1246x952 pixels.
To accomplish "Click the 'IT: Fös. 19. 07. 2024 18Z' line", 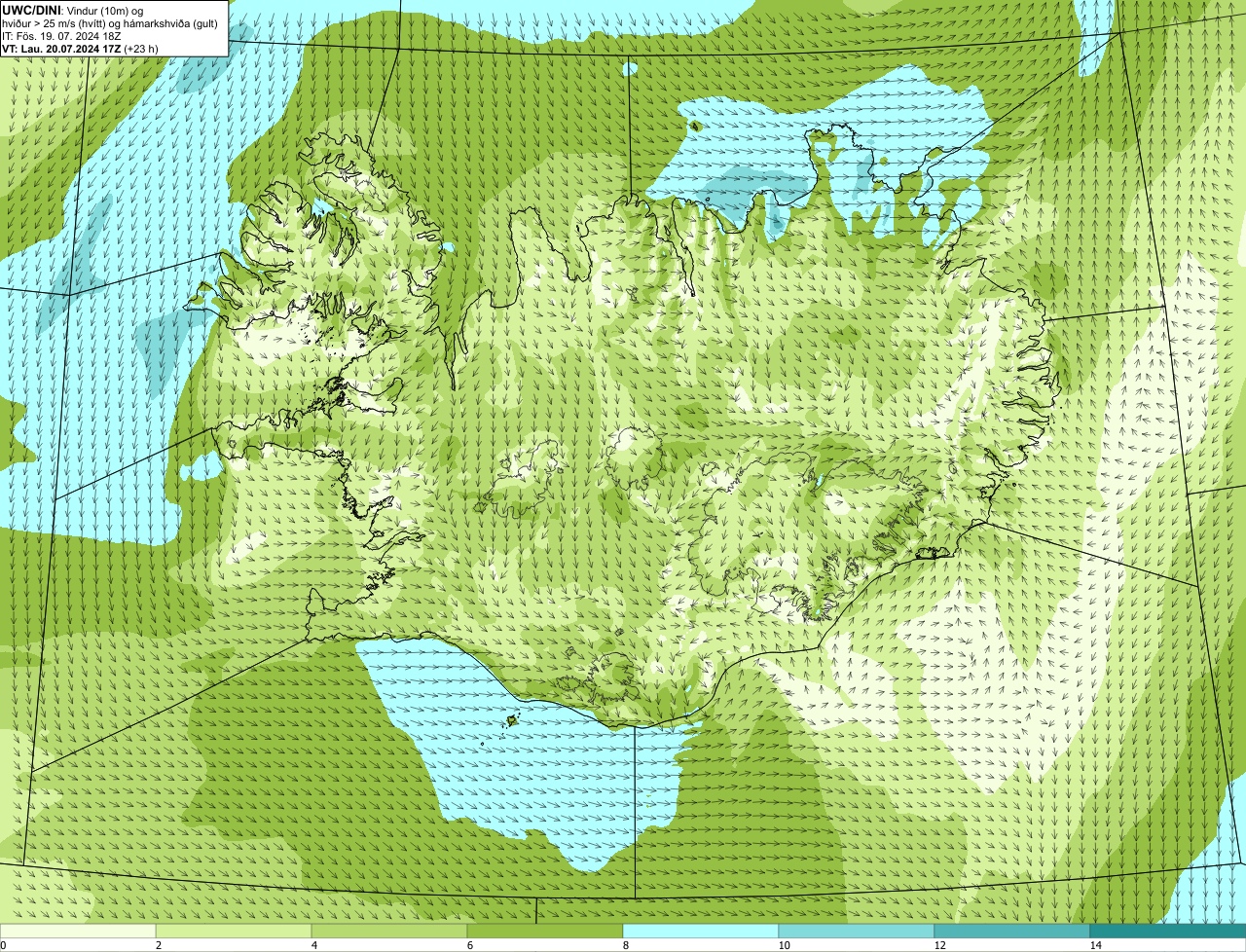I will [x=61, y=36].
